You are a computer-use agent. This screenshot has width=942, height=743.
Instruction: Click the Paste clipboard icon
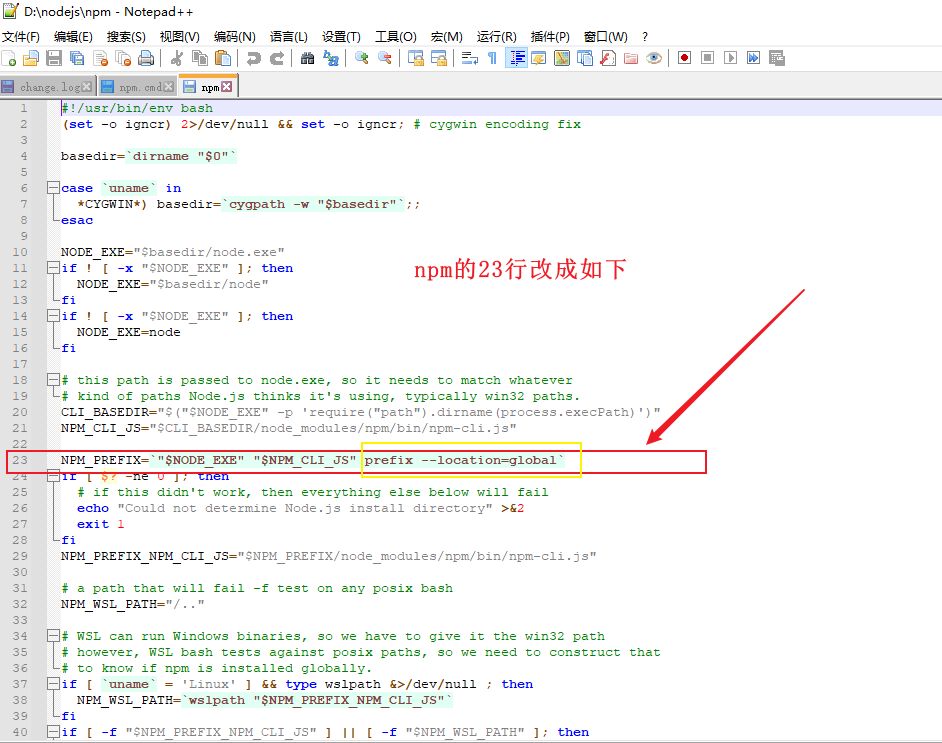(223, 58)
